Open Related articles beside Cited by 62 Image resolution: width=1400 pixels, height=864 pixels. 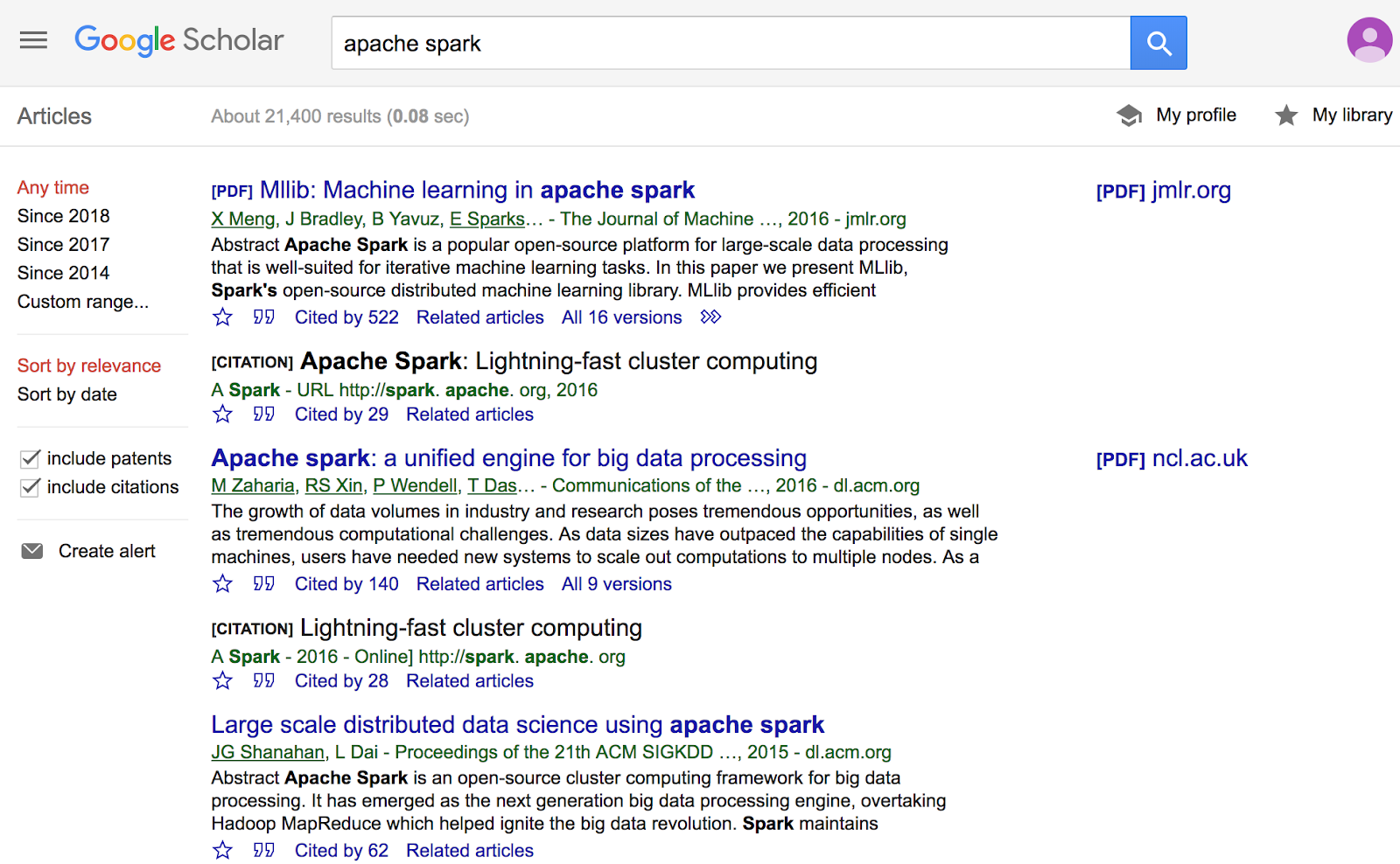470,851
